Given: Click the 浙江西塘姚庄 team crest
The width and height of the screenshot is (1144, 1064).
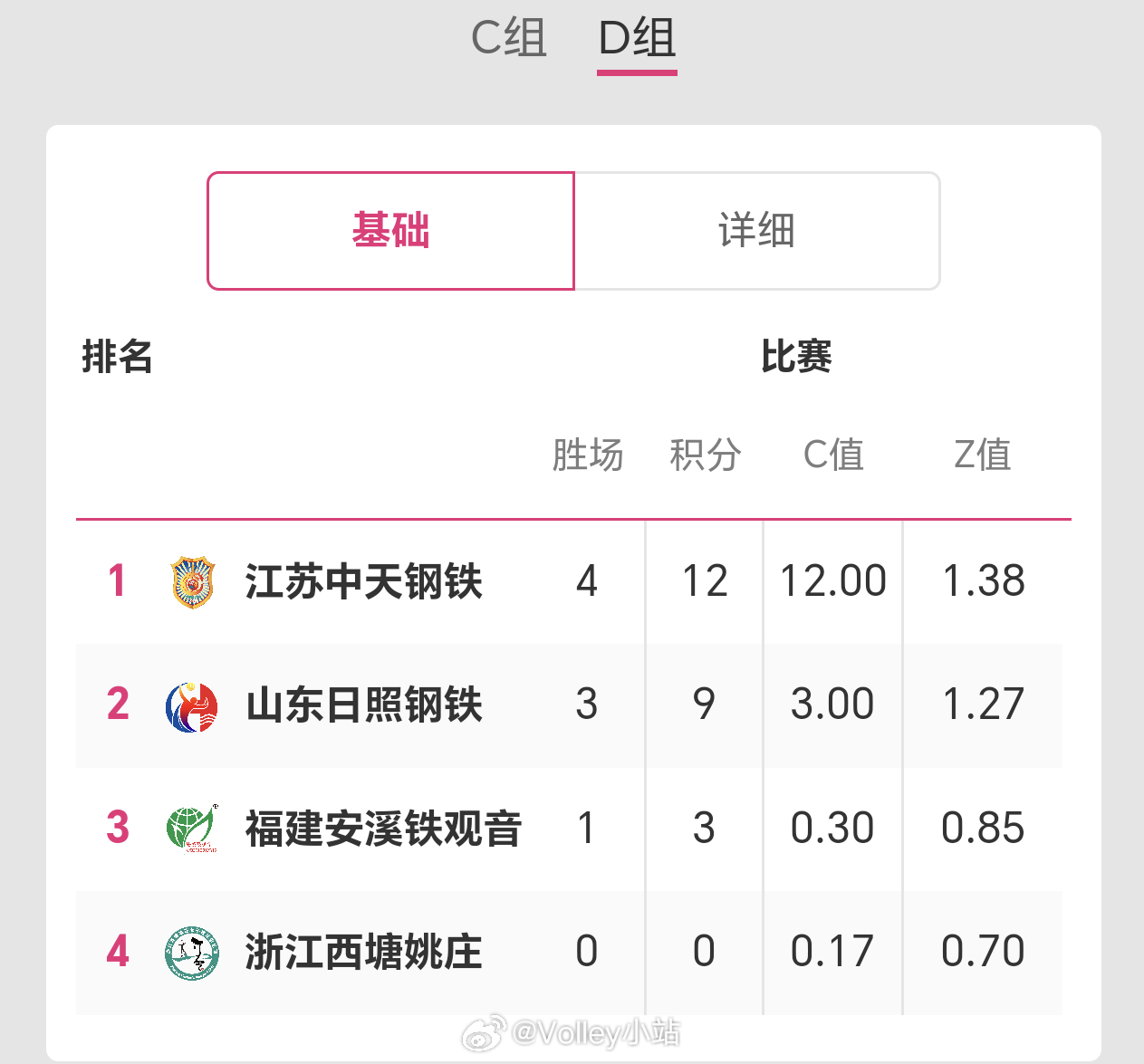Looking at the screenshot, I should click(190, 952).
